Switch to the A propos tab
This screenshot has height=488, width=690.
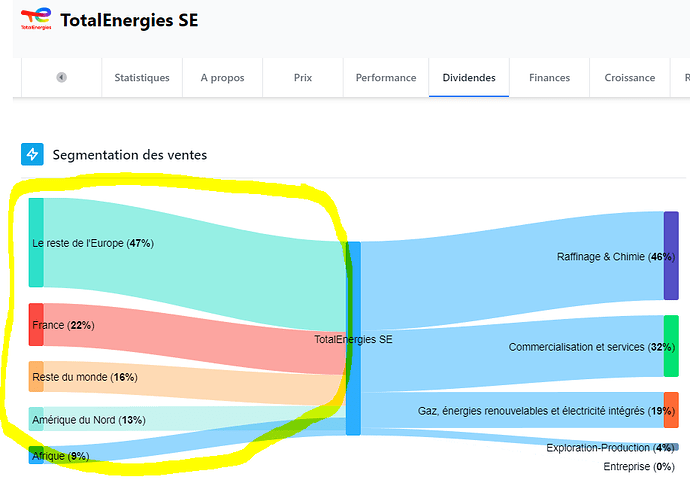click(x=222, y=77)
